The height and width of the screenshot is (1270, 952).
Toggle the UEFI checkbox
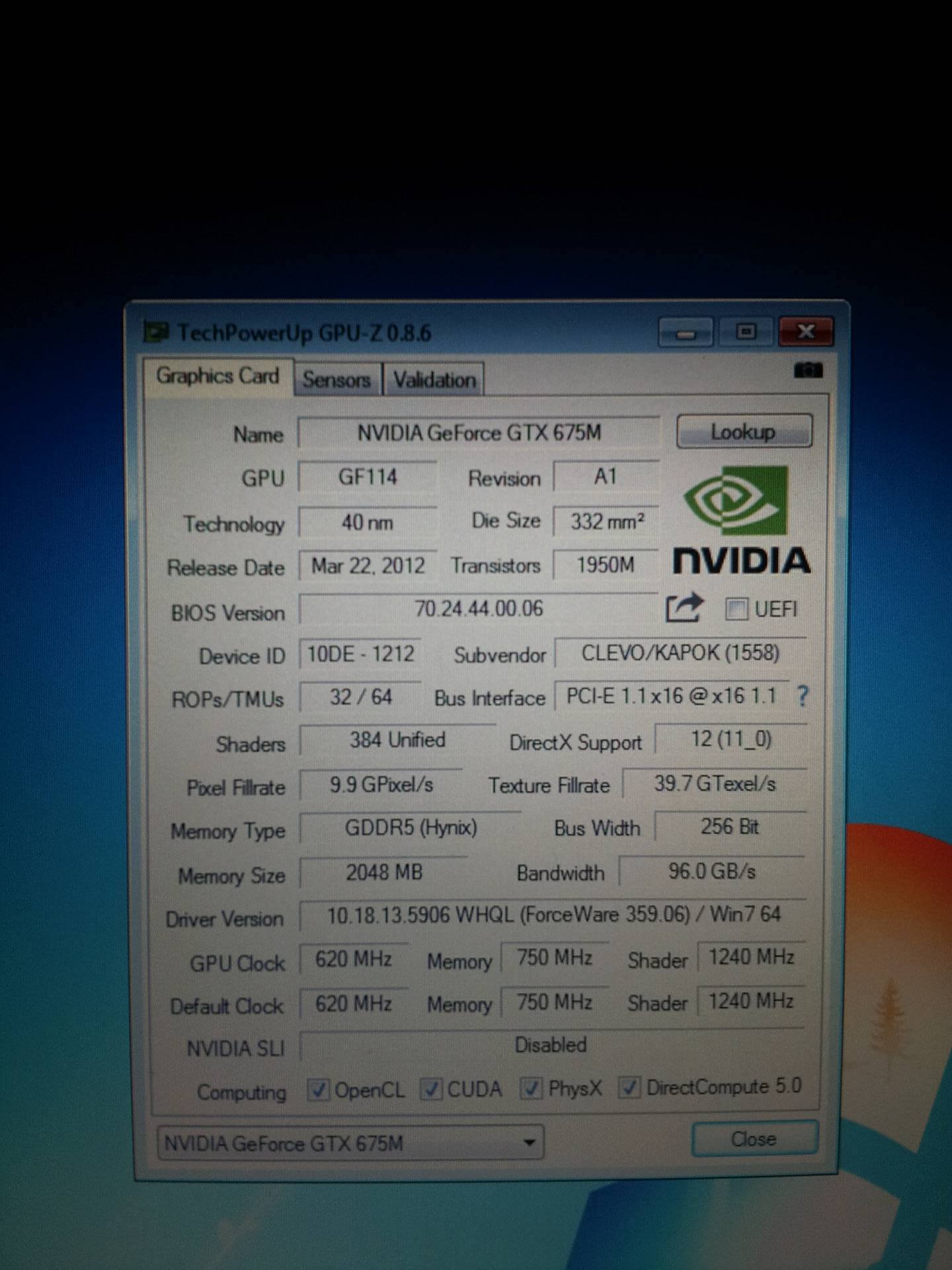tap(736, 609)
